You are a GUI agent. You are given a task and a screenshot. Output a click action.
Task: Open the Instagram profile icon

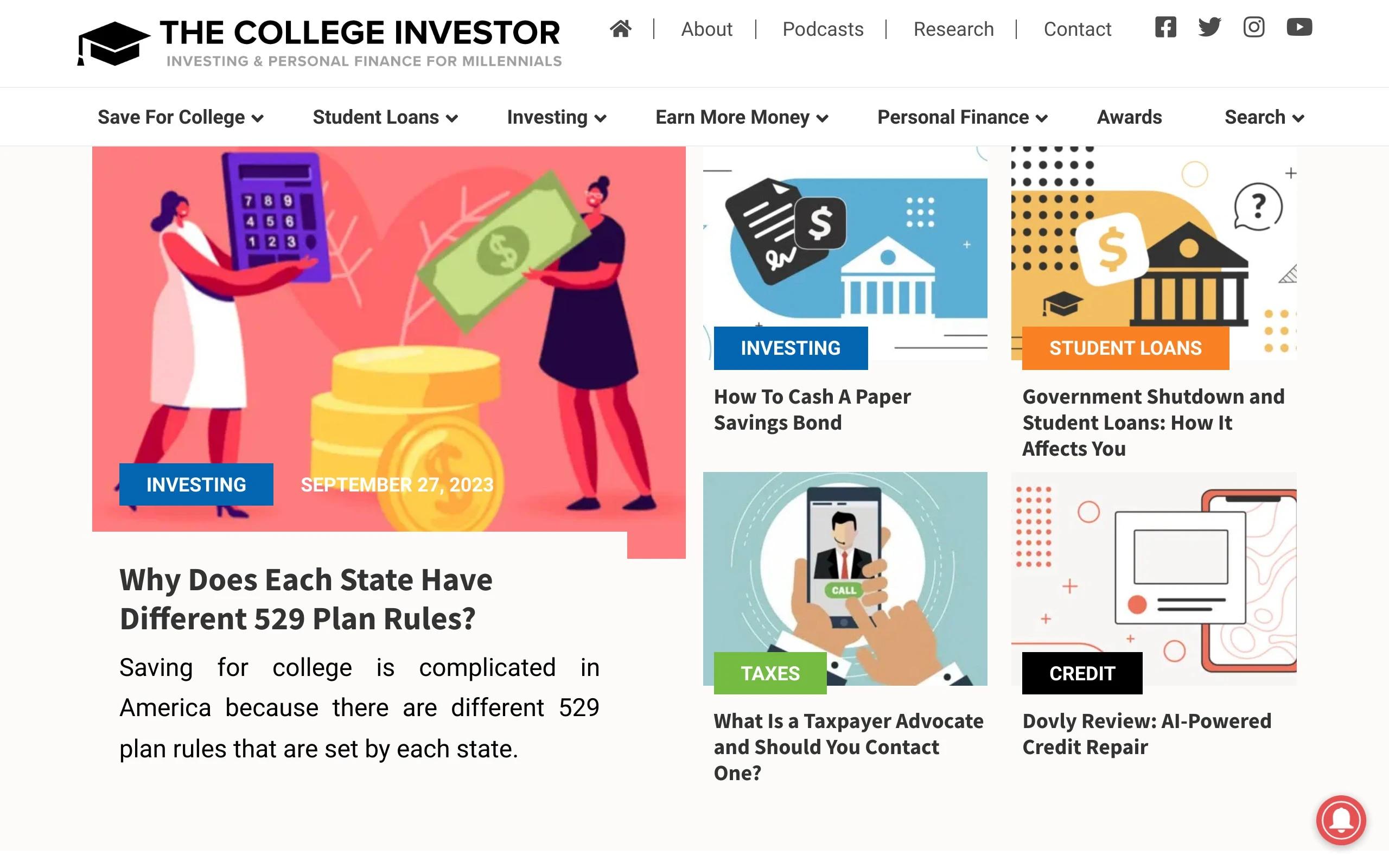pos(1253,28)
